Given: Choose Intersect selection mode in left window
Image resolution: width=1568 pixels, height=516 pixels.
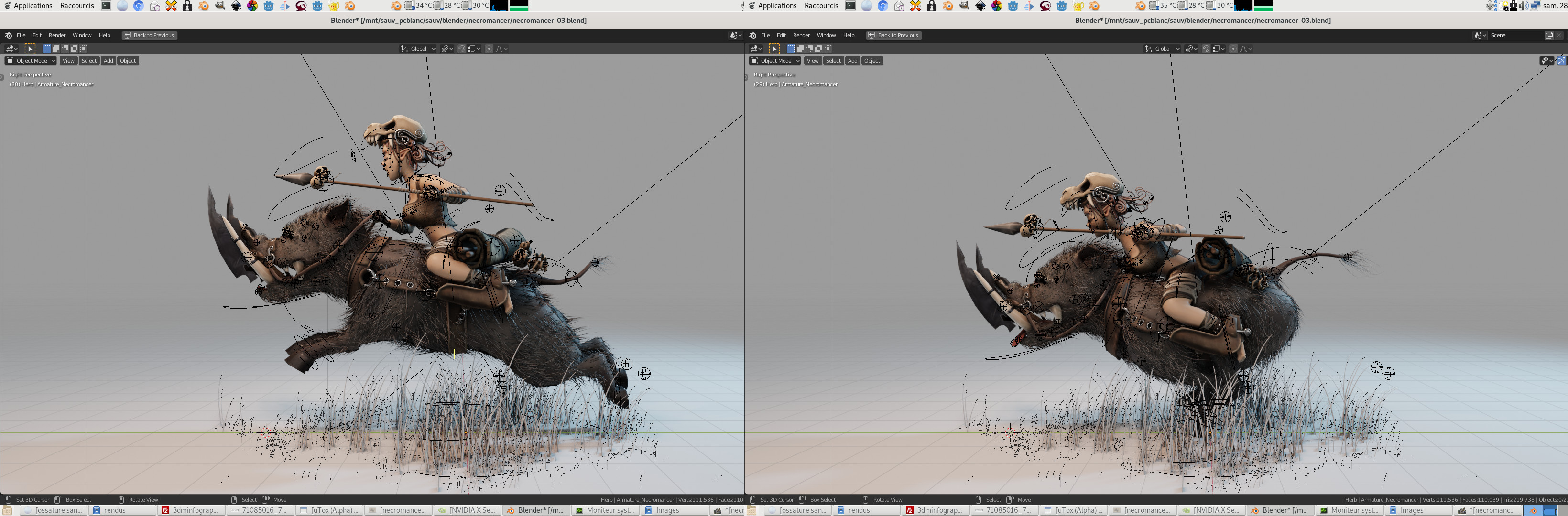Looking at the screenshot, I should pos(83,49).
